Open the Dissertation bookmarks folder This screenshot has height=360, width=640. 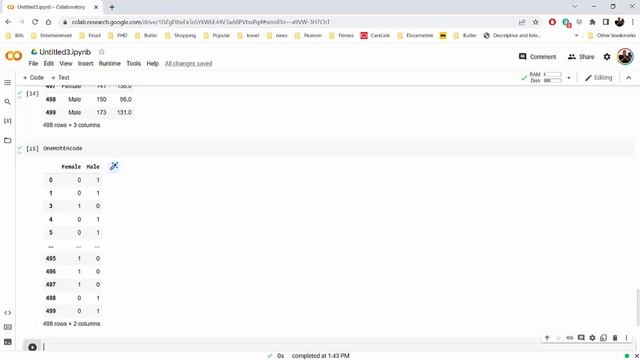415,36
